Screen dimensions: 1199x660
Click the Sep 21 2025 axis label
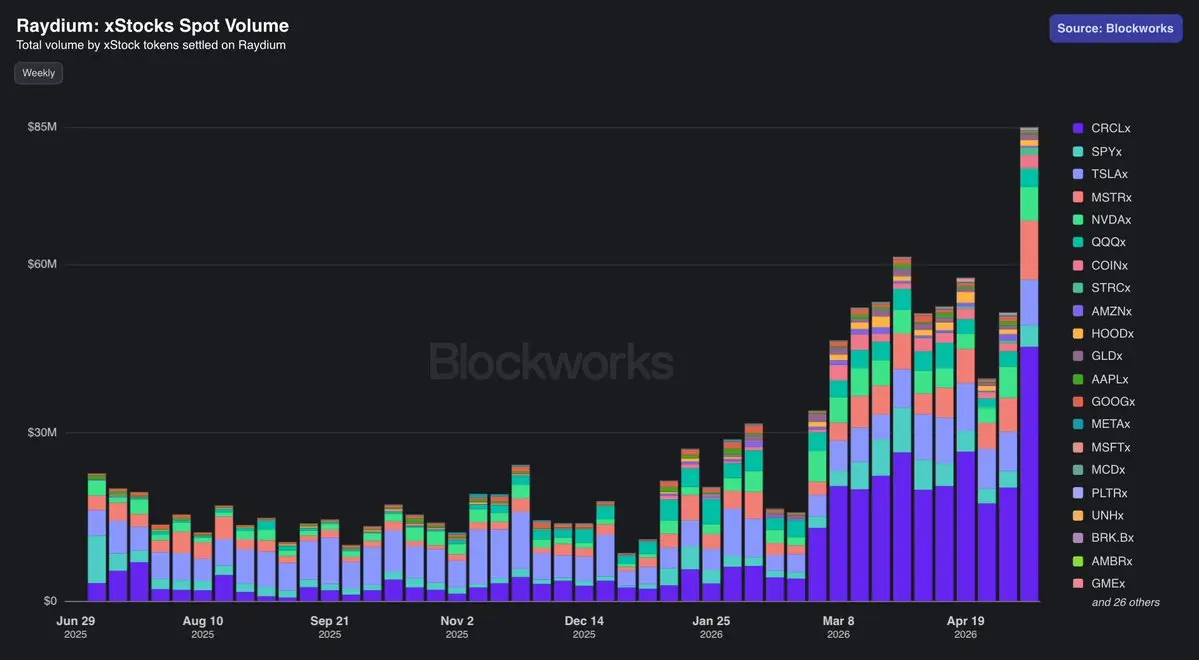pos(330,627)
